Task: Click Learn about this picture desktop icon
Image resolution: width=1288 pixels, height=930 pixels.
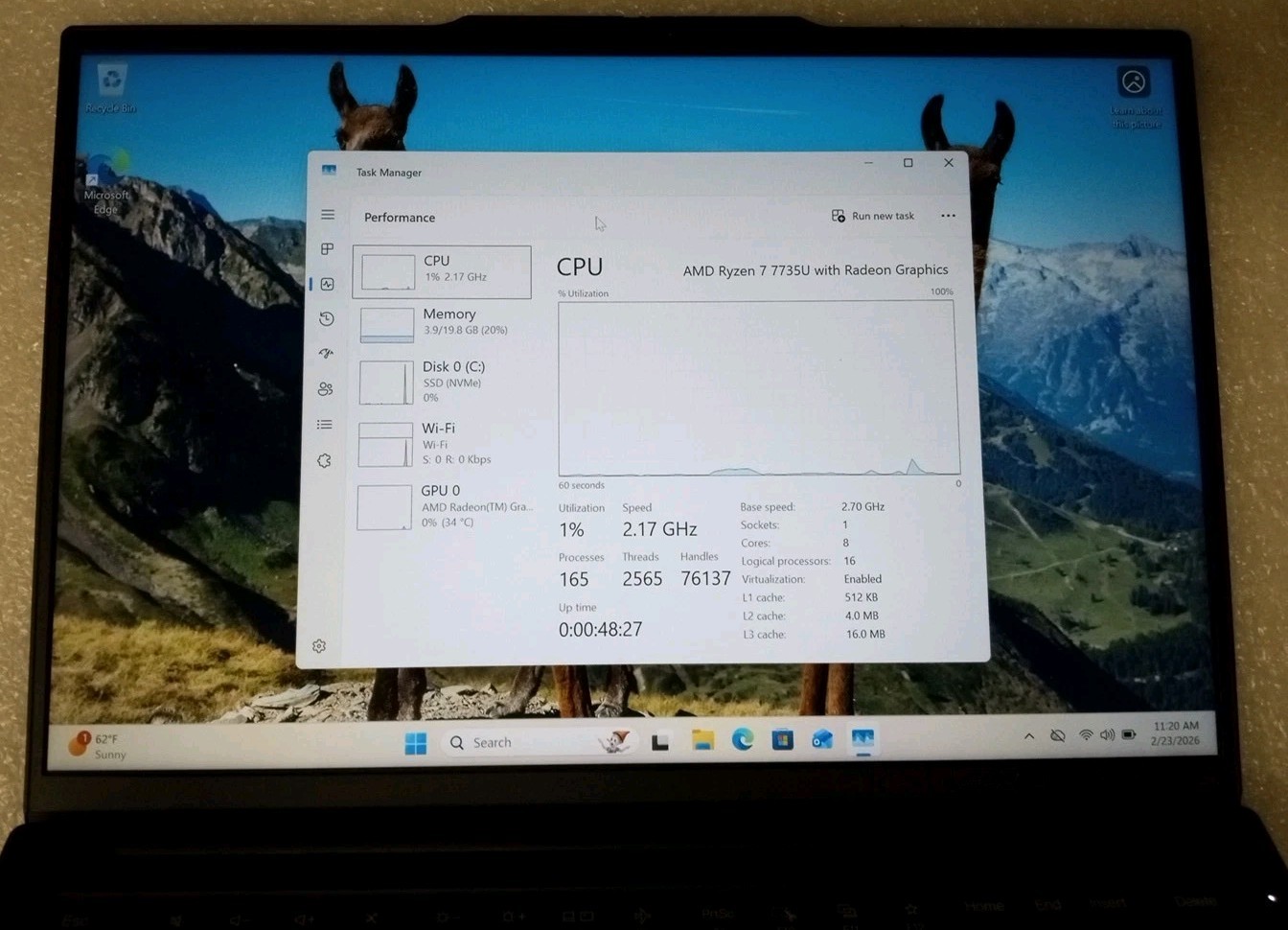Action: click(1136, 98)
